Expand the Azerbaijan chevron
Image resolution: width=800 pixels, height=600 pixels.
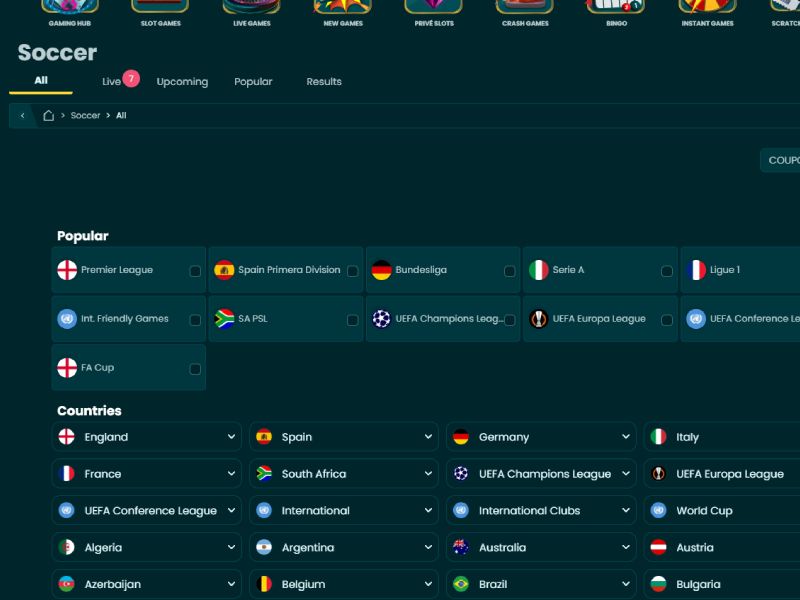coord(231,584)
